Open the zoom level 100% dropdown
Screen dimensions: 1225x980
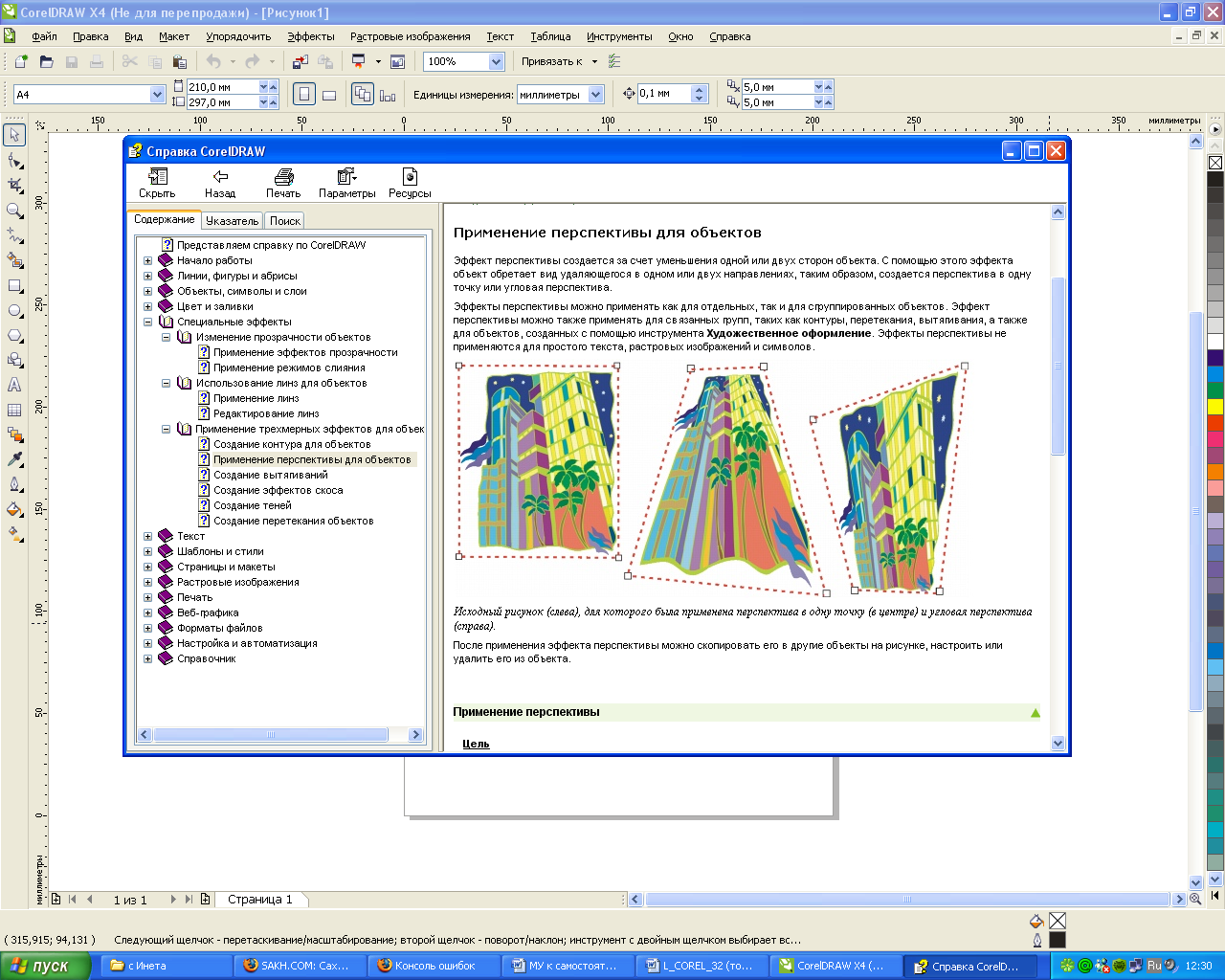coord(496,61)
